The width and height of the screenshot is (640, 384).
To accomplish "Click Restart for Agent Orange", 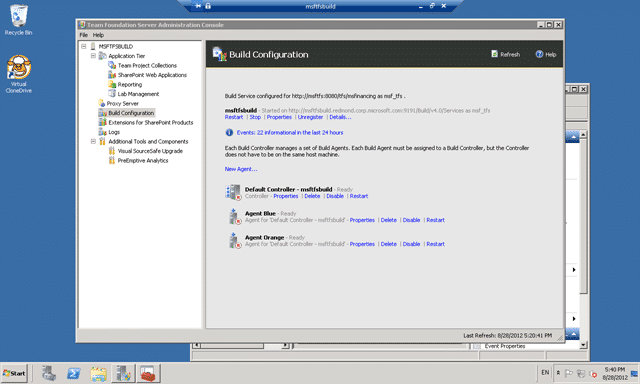I will [436, 244].
